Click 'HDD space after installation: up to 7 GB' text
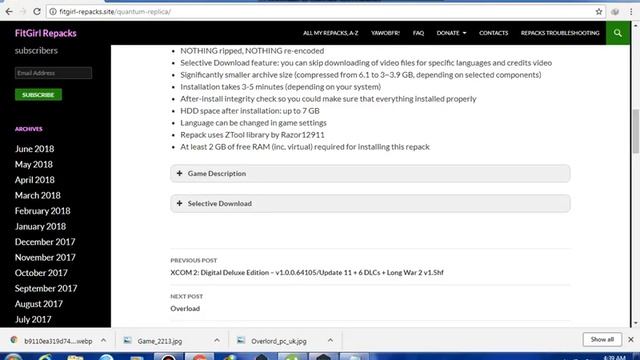Viewport: 640px width, 360px height. coord(250,111)
